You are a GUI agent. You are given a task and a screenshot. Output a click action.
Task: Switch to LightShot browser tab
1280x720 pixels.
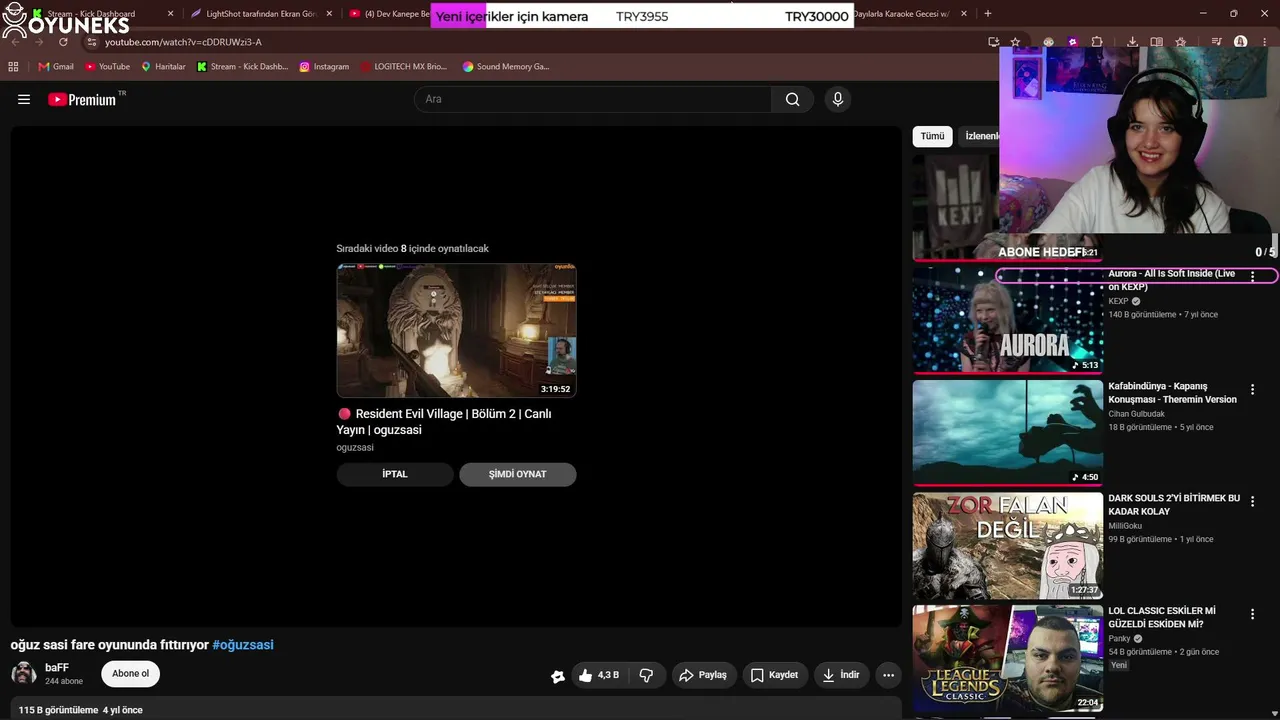(261, 14)
